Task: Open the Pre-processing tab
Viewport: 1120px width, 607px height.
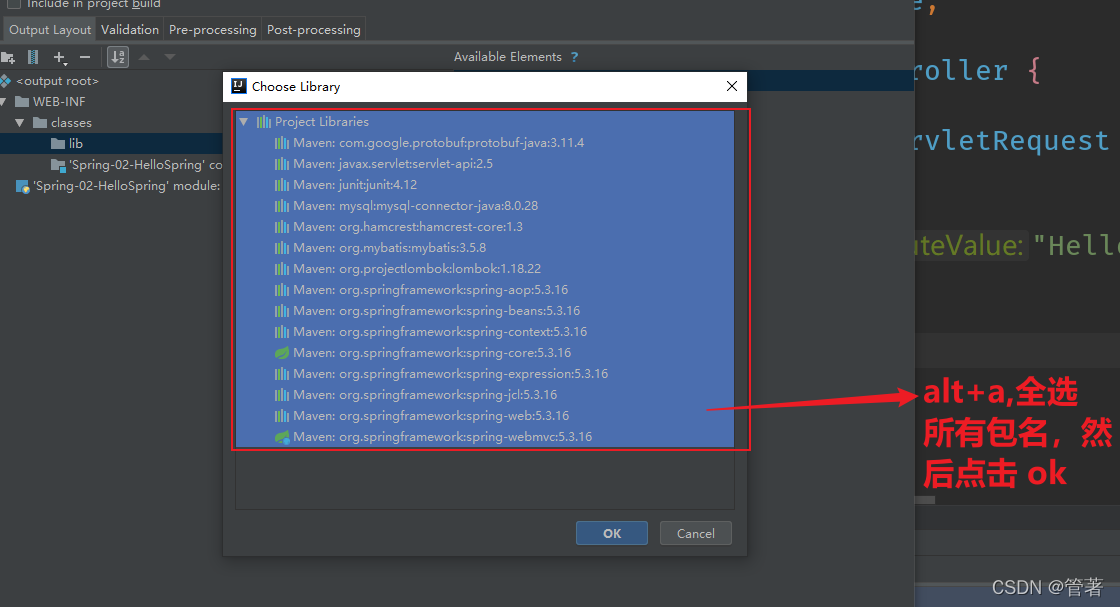Action: (212, 30)
